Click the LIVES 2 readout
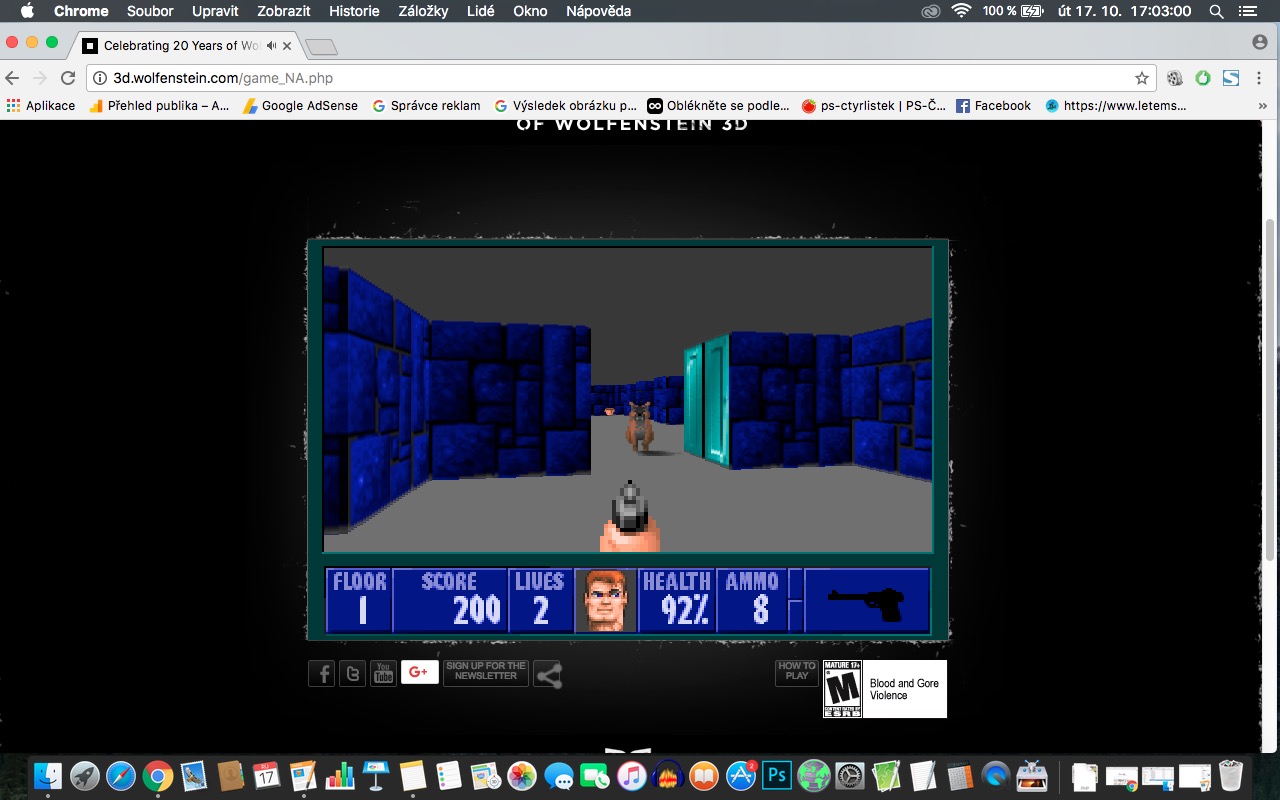 (540, 601)
